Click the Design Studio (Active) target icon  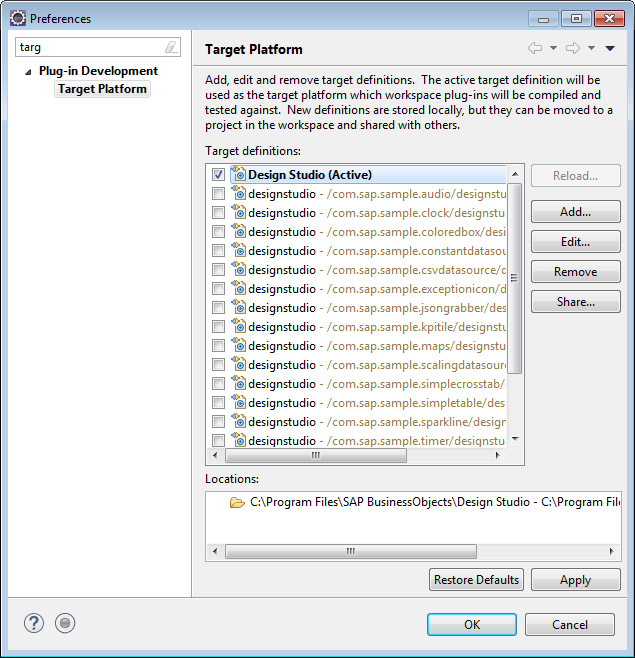pos(238,174)
